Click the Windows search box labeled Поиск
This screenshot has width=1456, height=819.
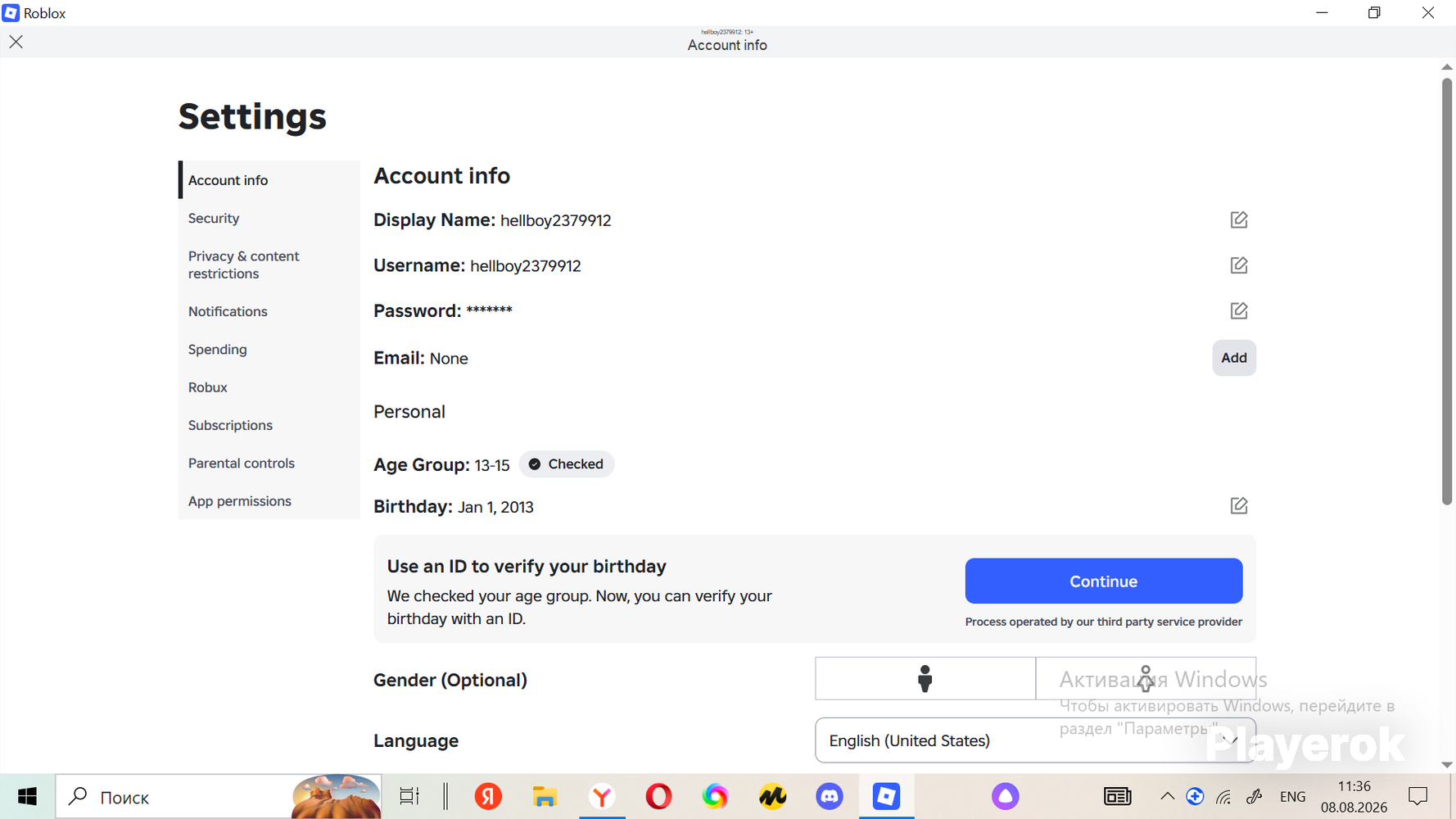[x=219, y=796]
